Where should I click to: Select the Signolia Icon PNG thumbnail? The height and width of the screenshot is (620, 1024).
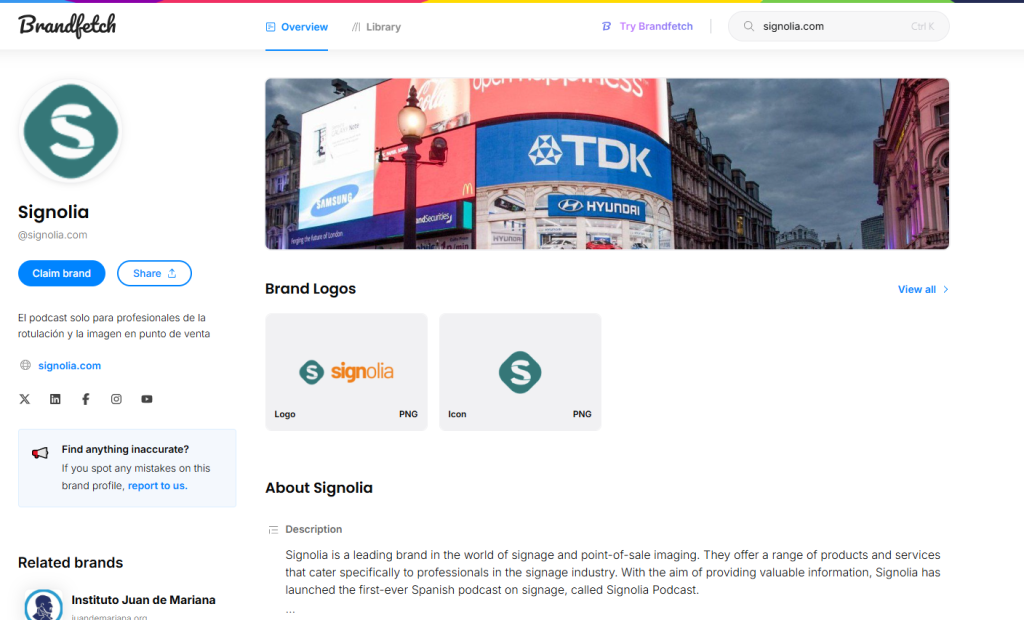point(520,372)
